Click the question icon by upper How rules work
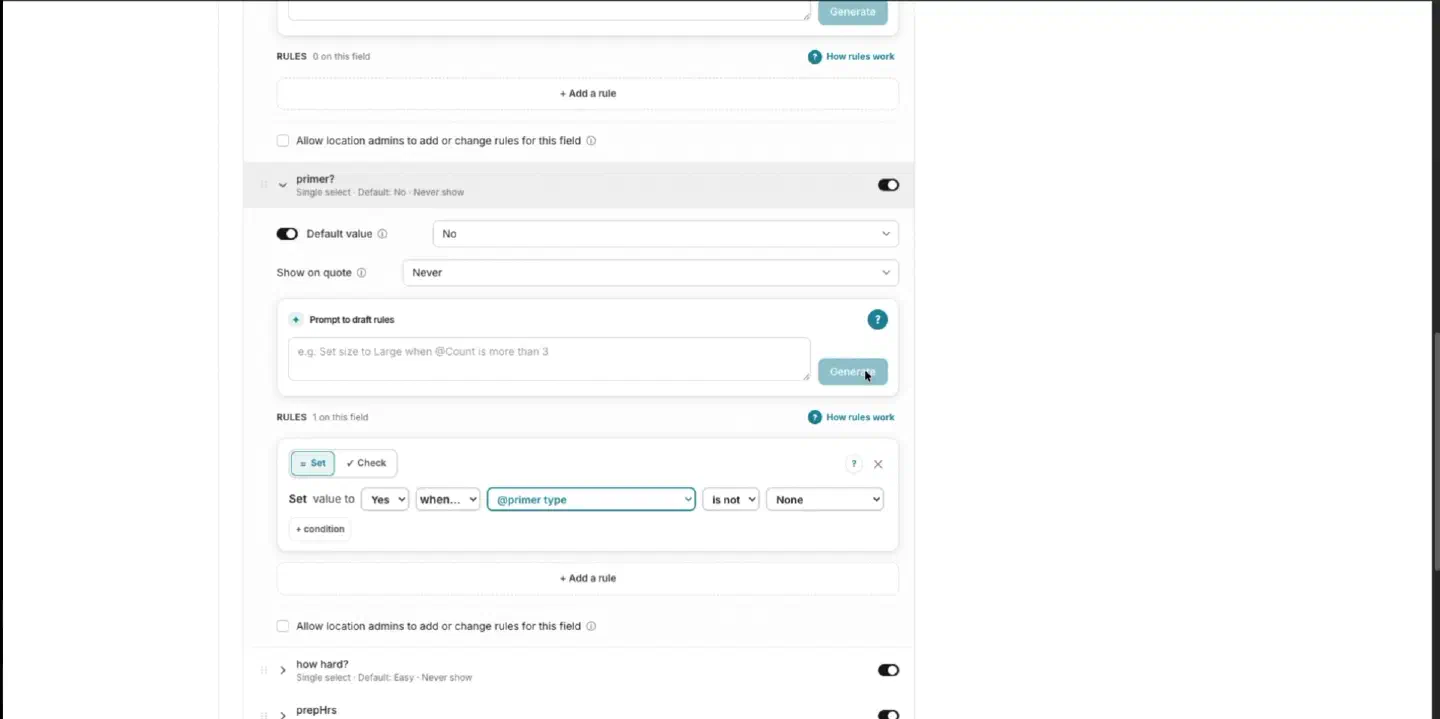The width and height of the screenshot is (1440, 719). coord(814,57)
